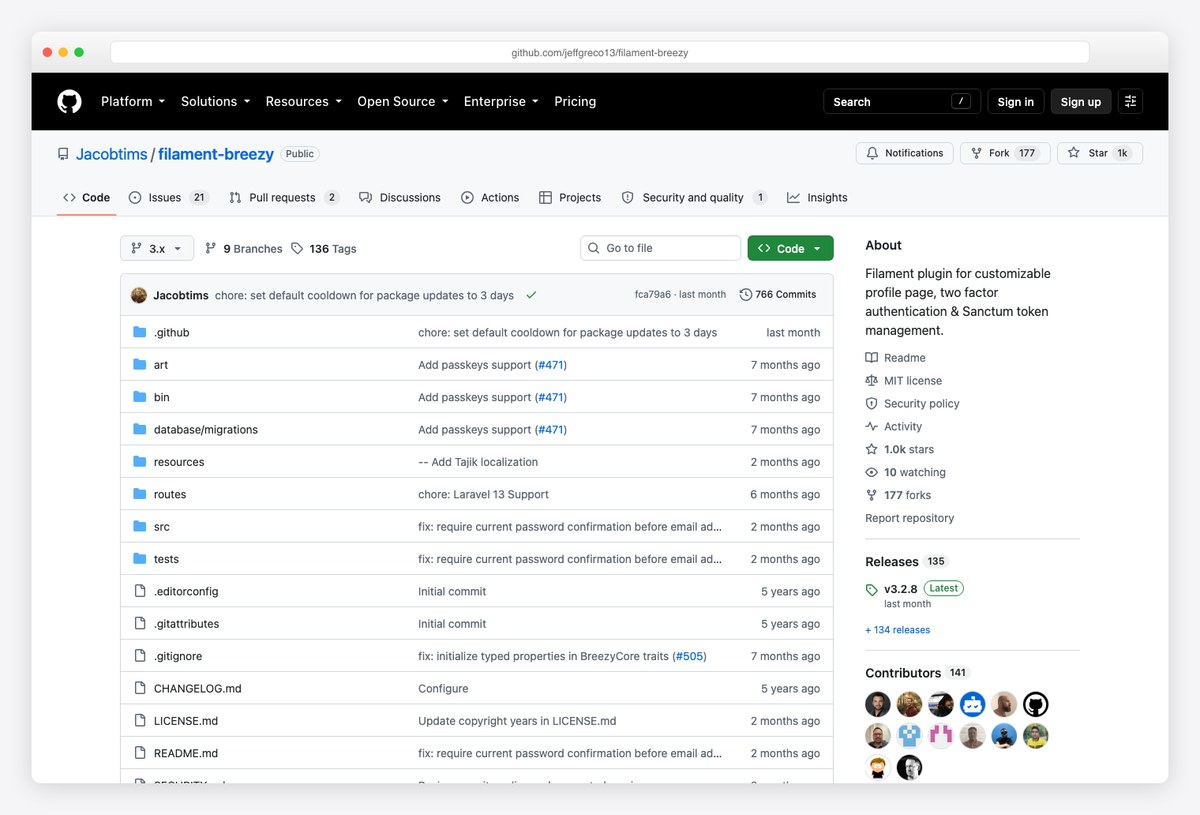
Task: Click the command palette icon beside Sign up
Action: (x=1131, y=101)
